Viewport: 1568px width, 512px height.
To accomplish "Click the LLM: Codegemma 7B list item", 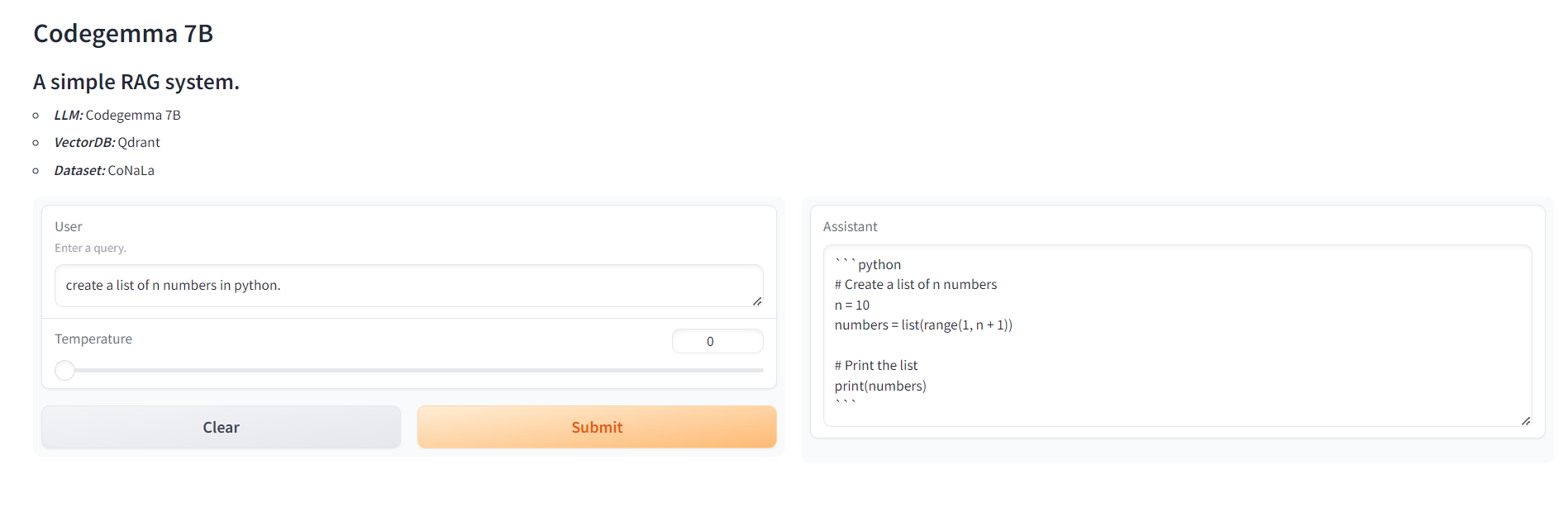I will point(117,116).
